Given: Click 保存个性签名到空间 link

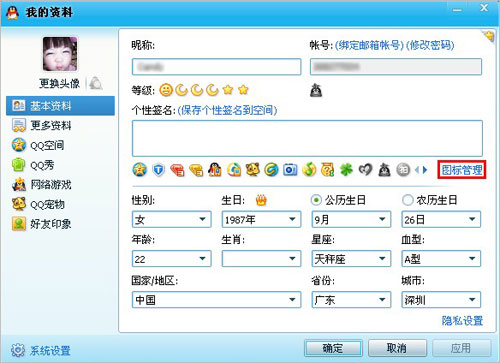Looking at the screenshot, I should (227, 110).
